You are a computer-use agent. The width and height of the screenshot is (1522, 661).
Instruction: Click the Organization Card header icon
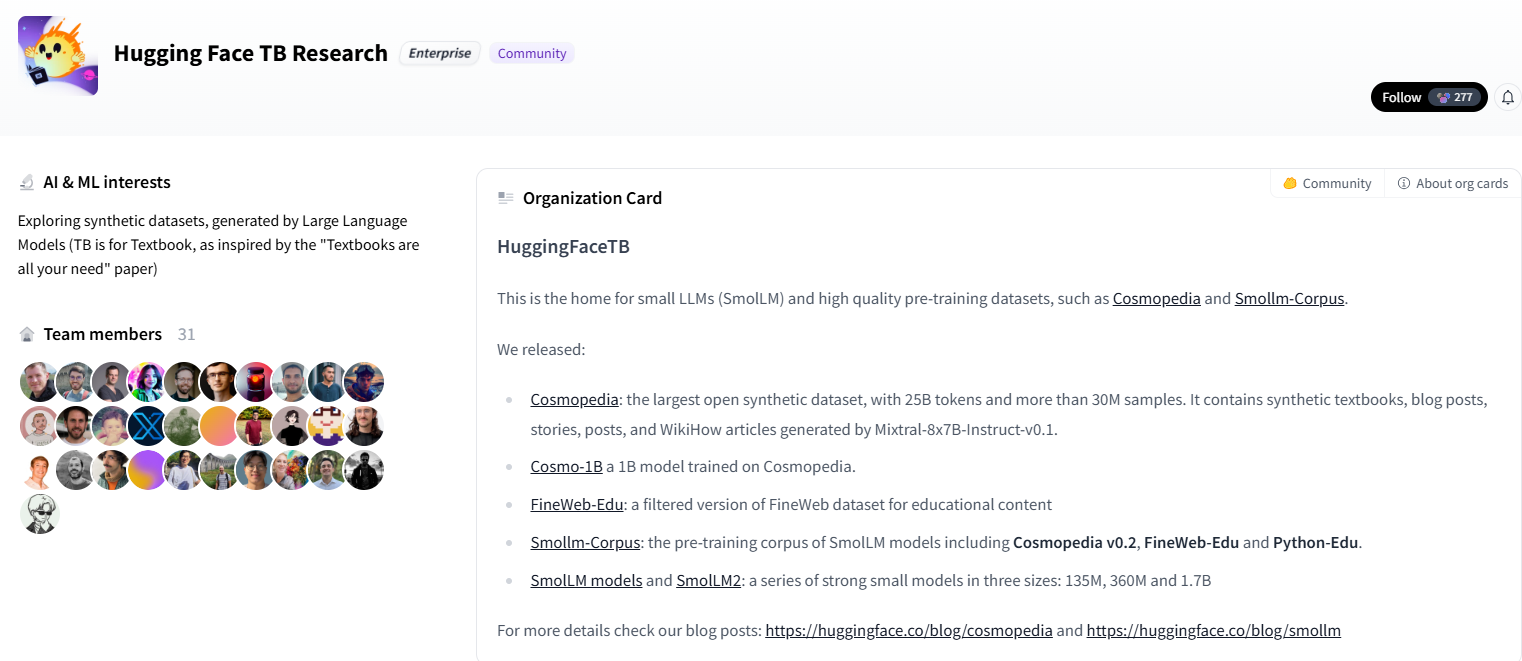click(506, 198)
